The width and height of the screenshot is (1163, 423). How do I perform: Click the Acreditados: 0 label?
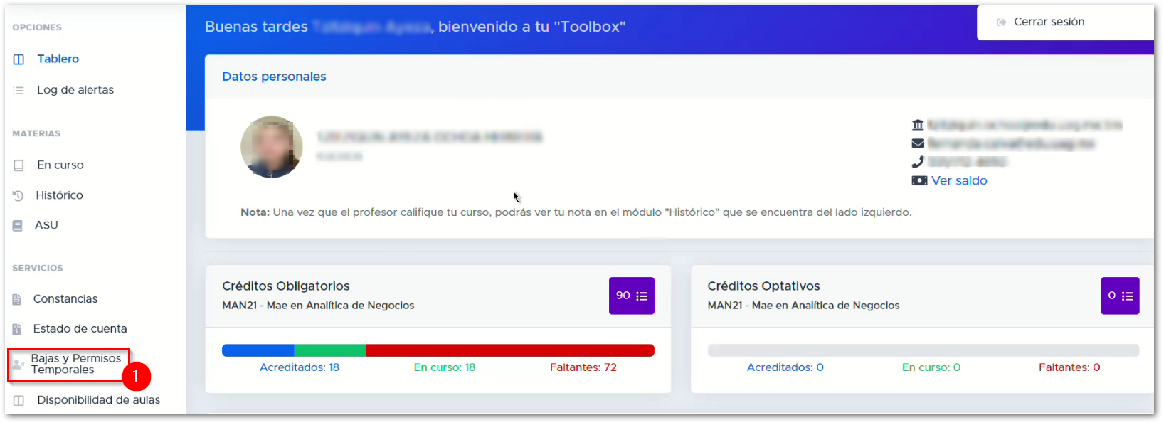(785, 367)
